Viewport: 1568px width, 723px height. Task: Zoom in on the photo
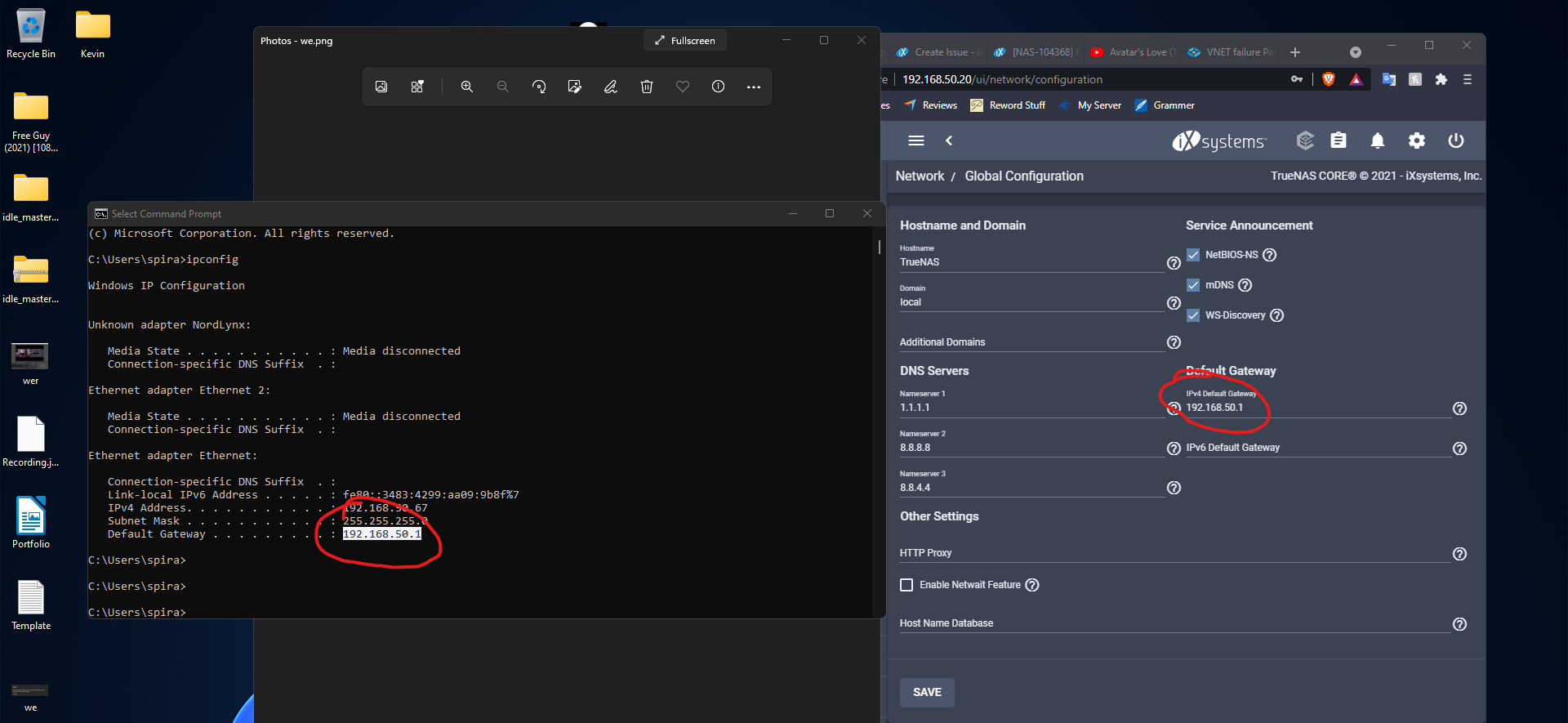point(467,87)
